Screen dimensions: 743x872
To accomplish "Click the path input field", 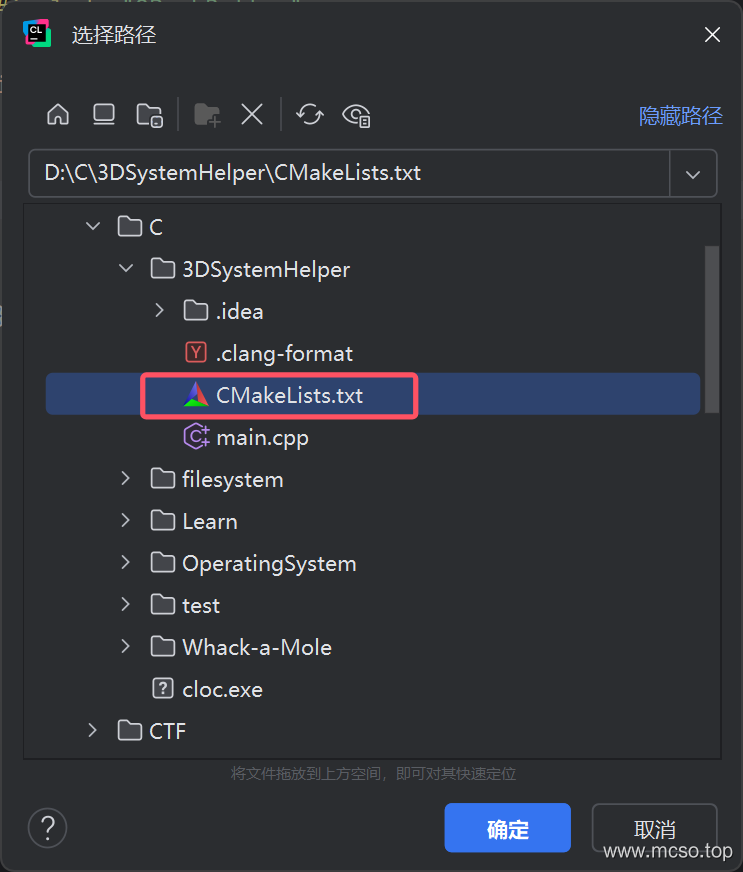I will click(x=350, y=173).
